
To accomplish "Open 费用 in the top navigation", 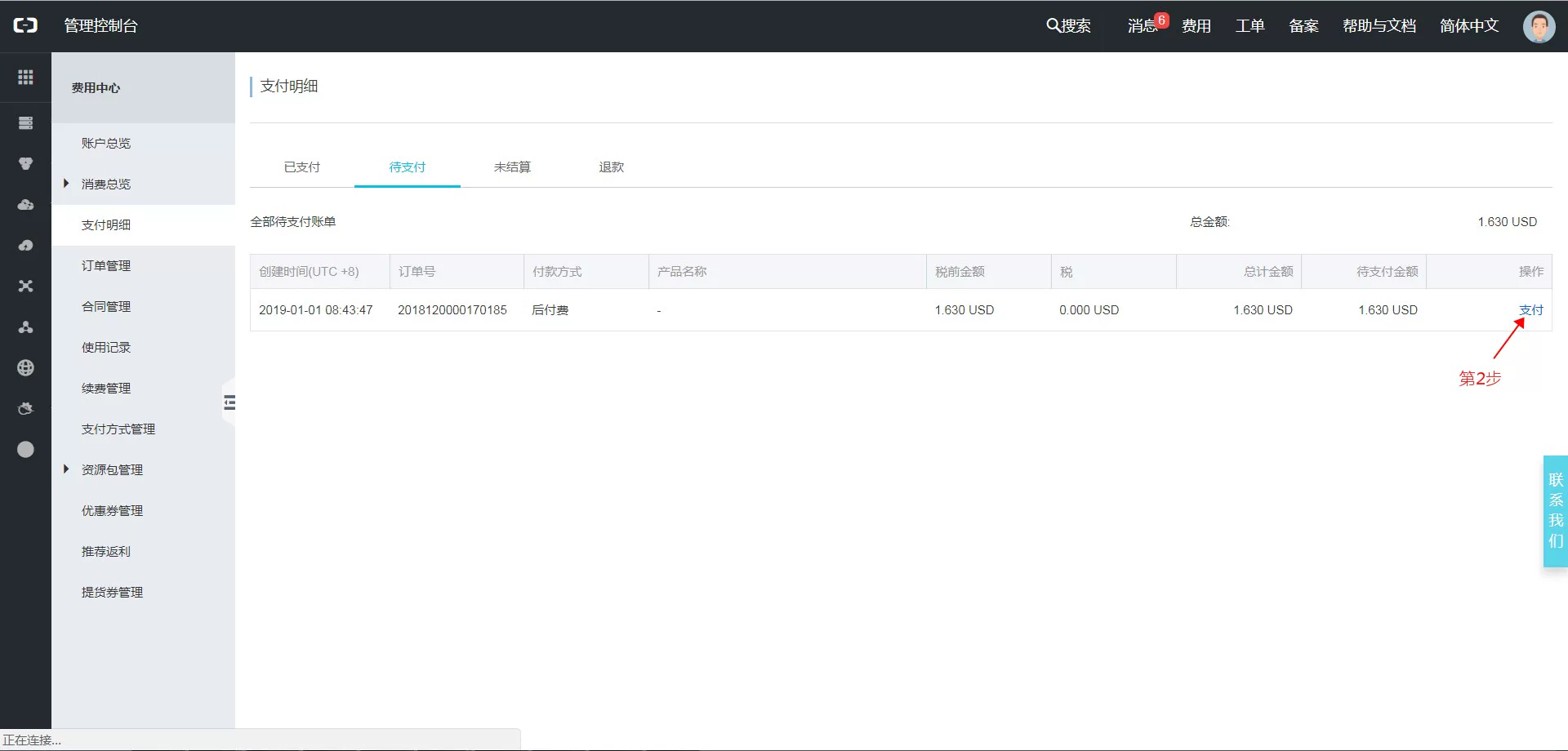I will click(x=1196, y=26).
